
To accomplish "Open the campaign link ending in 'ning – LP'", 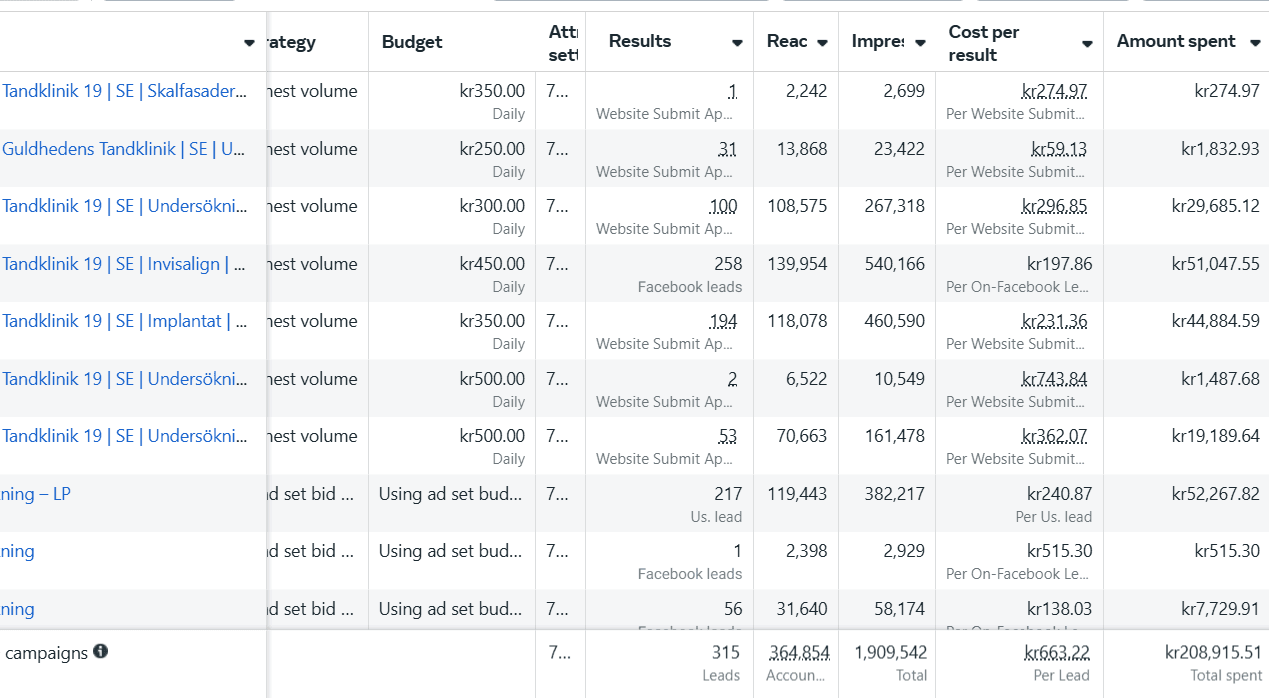I will (x=36, y=494).
